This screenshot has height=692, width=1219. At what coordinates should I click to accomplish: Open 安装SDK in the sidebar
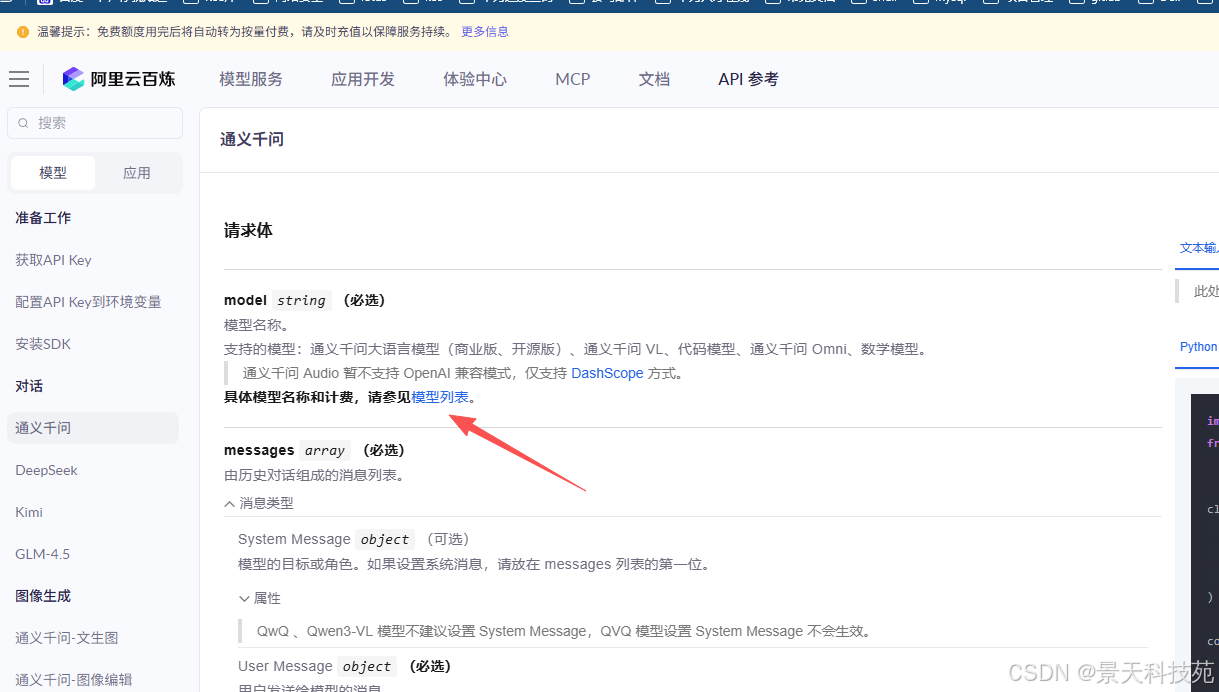pyautogui.click(x=43, y=344)
